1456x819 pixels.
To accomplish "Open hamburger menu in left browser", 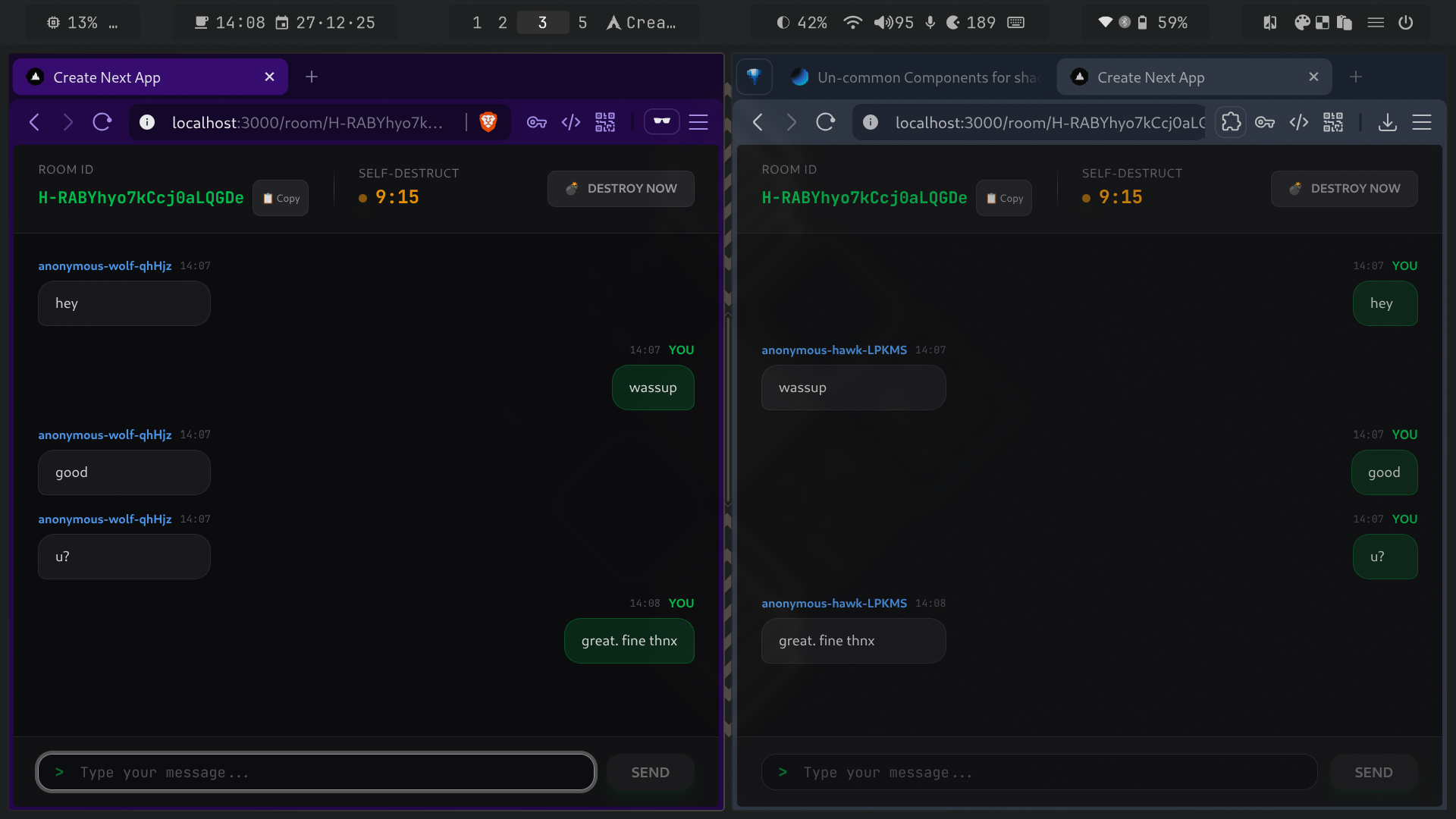I will (698, 122).
